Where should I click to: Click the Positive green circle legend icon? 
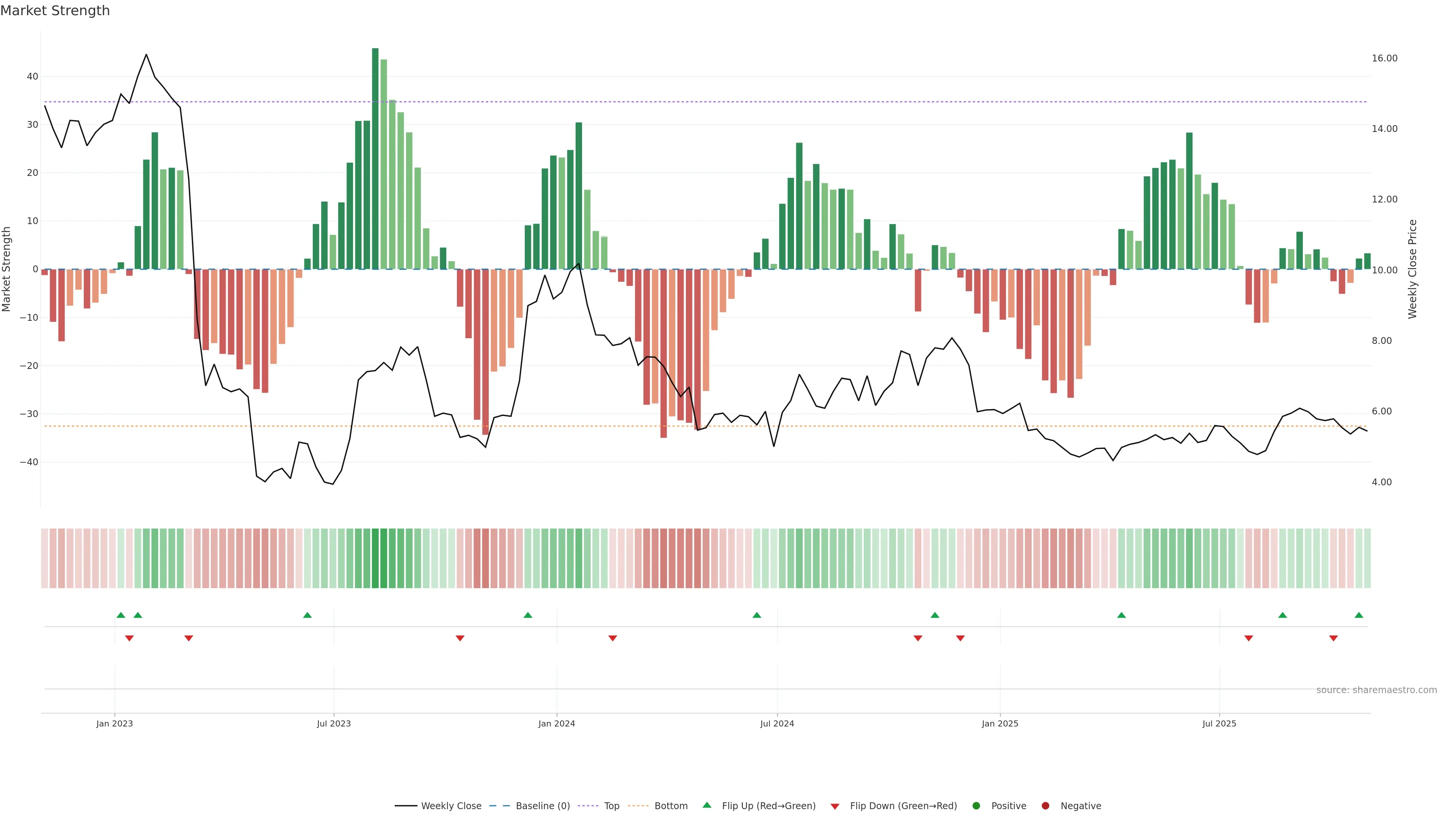pyautogui.click(x=976, y=805)
